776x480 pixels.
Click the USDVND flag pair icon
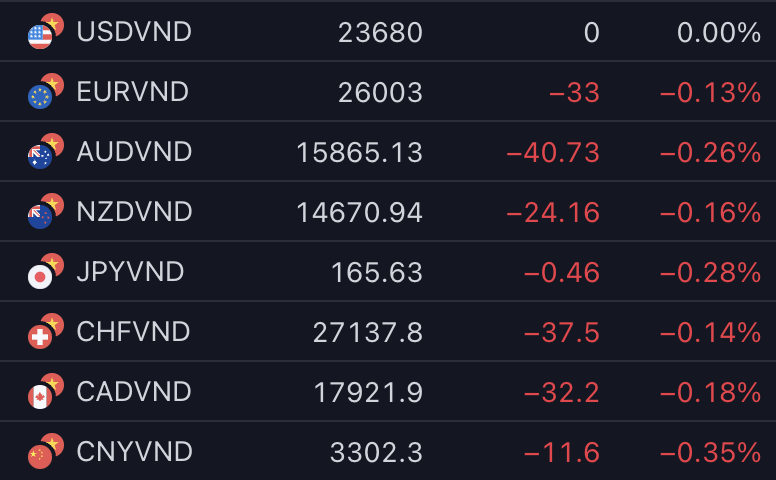(x=46, y=31)
